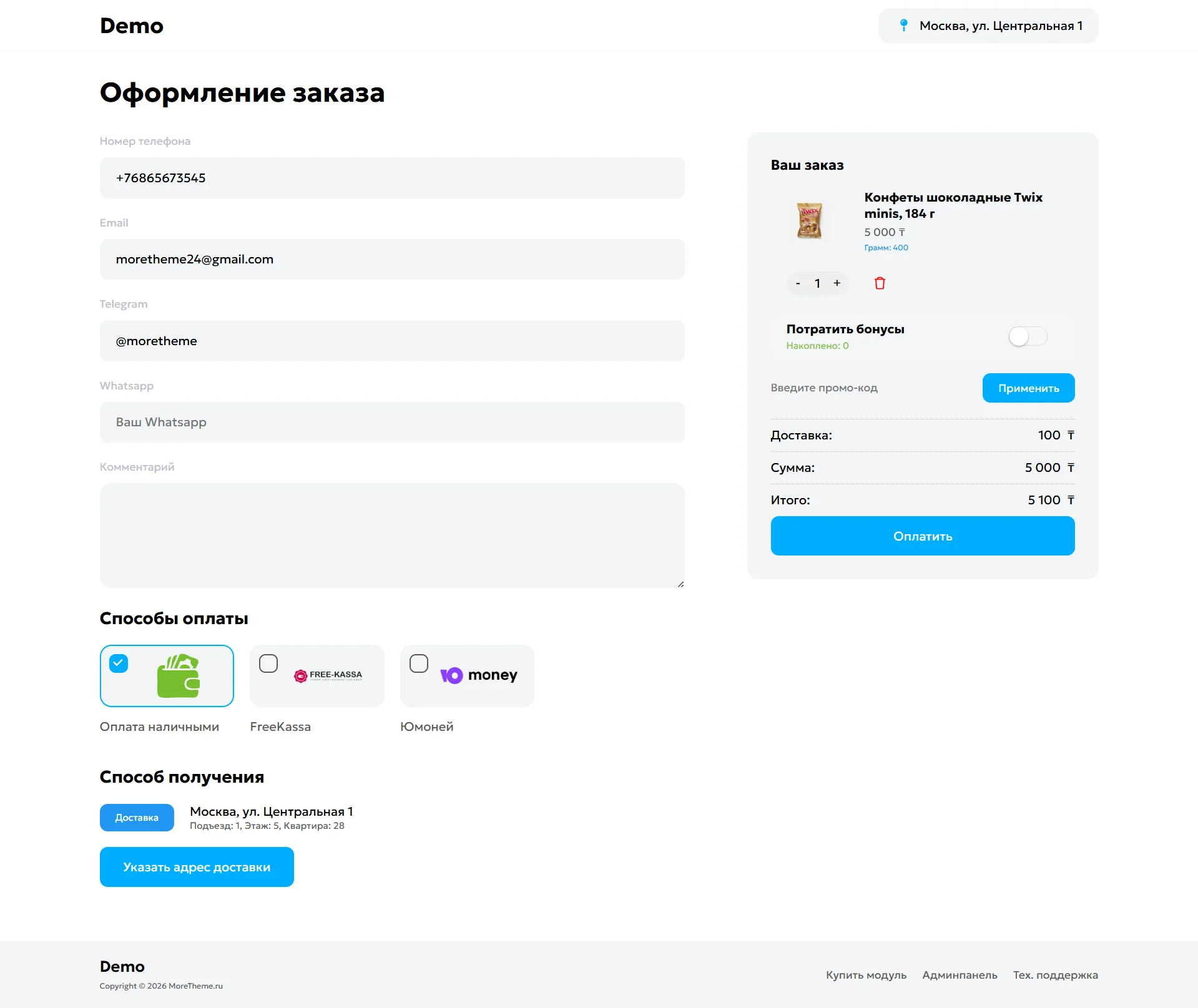Image resolution: width=1198 pixels, height=1008 pixels.
Task: Check the ЮMoney payment checkbox
Action: [x=419, y=663]
